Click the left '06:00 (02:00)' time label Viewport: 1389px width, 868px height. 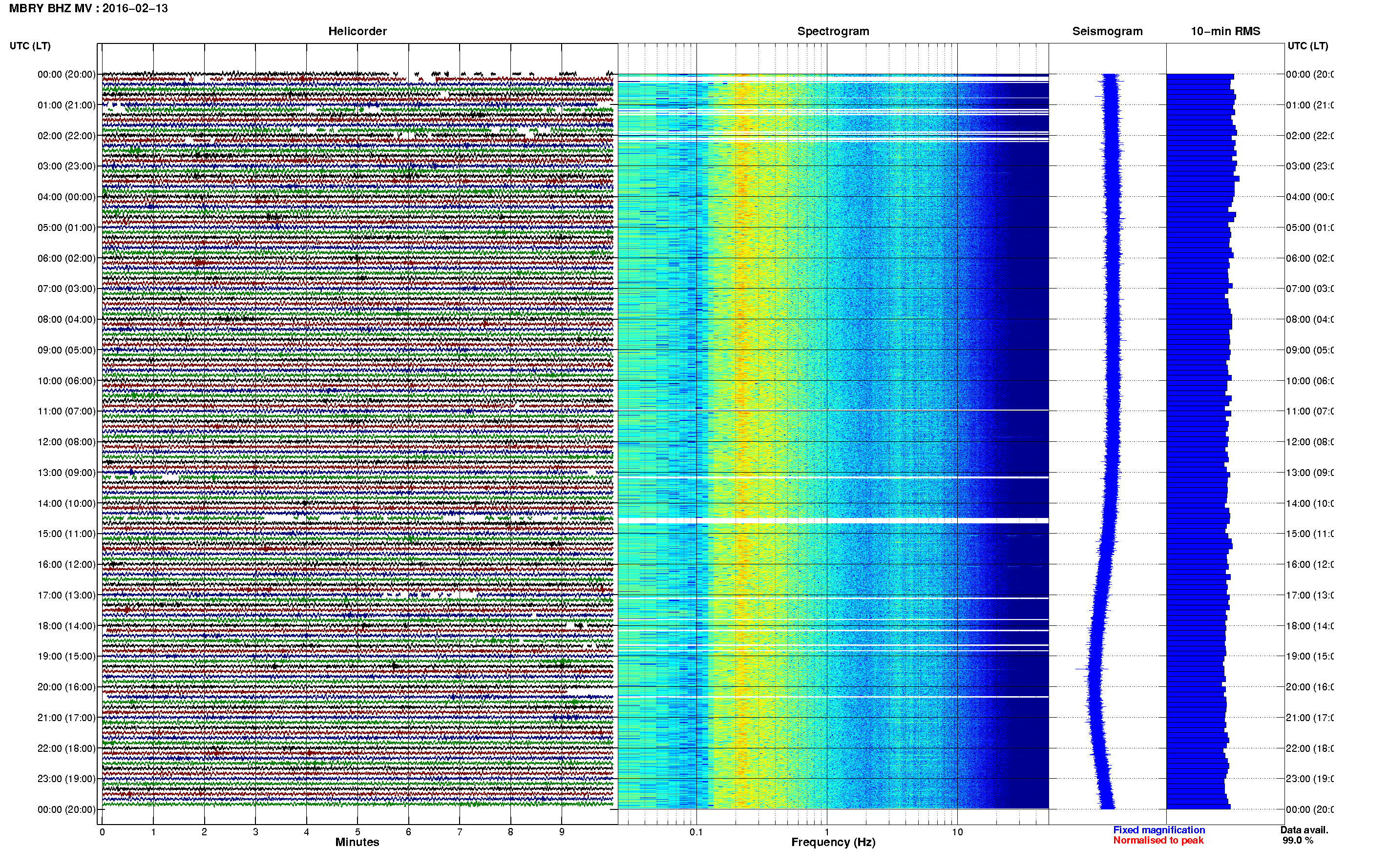click(66, 258)
